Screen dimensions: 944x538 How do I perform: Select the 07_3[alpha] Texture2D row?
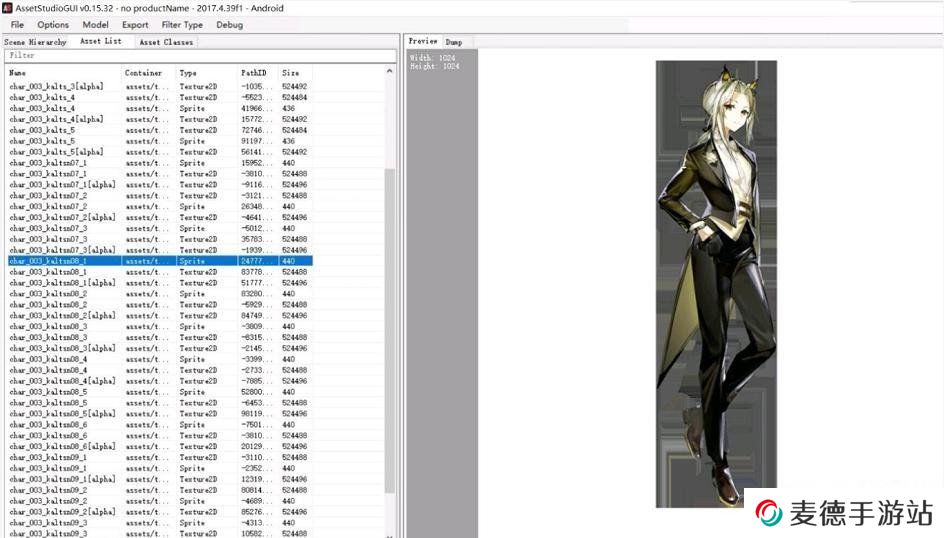[x=160, y=250]
